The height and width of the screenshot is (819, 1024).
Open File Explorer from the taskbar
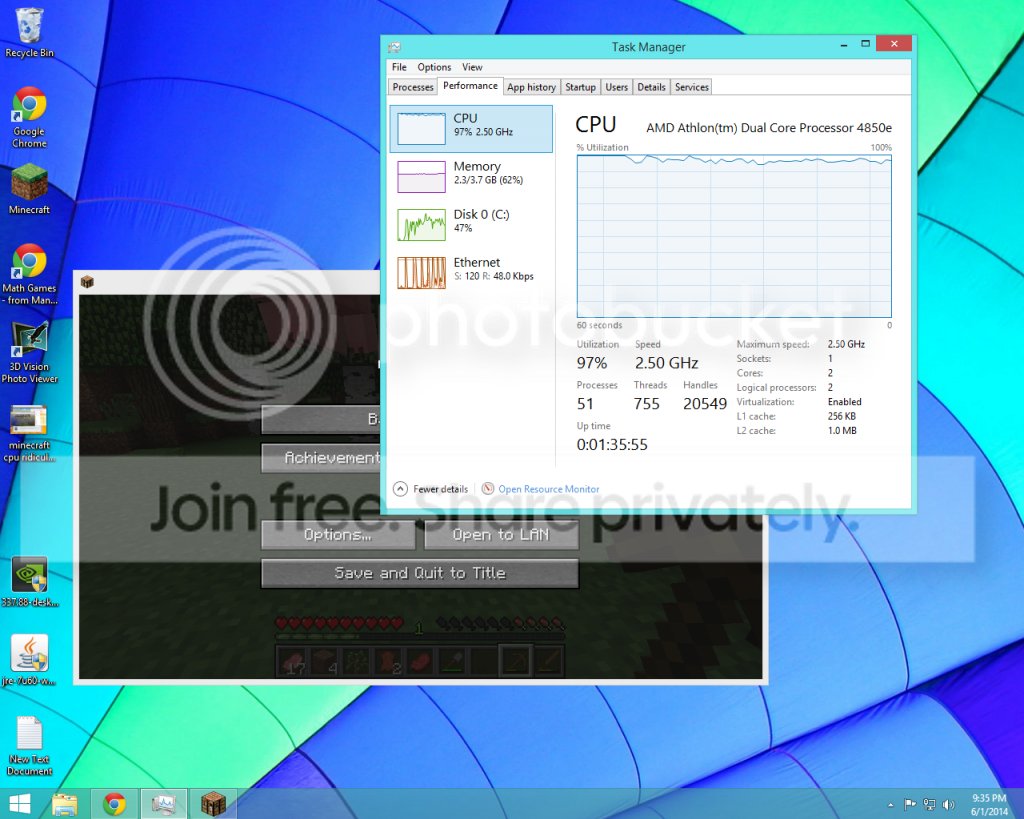[x=65, y=803]
